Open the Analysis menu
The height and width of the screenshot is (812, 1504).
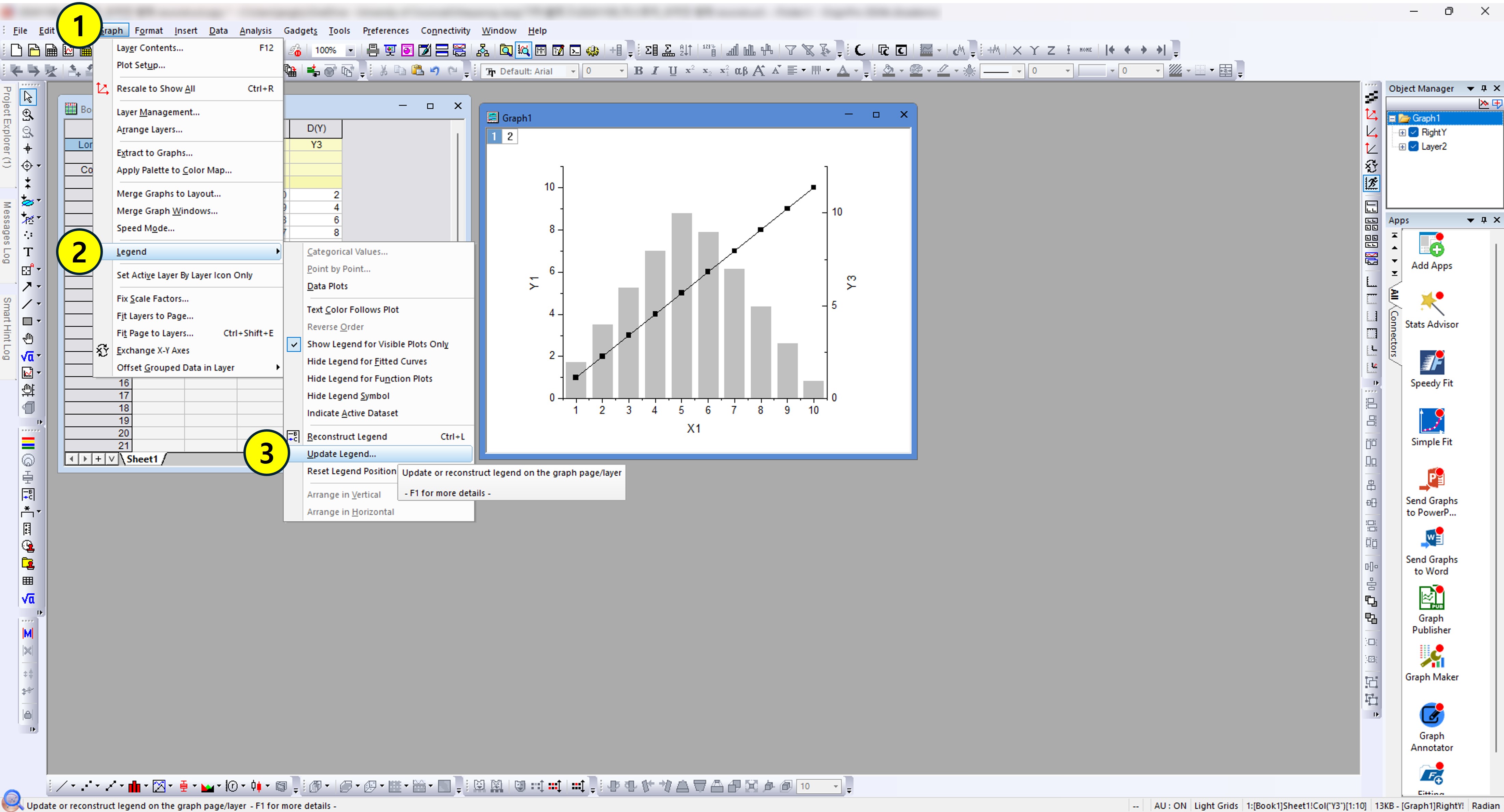click(x=255, y=30)
